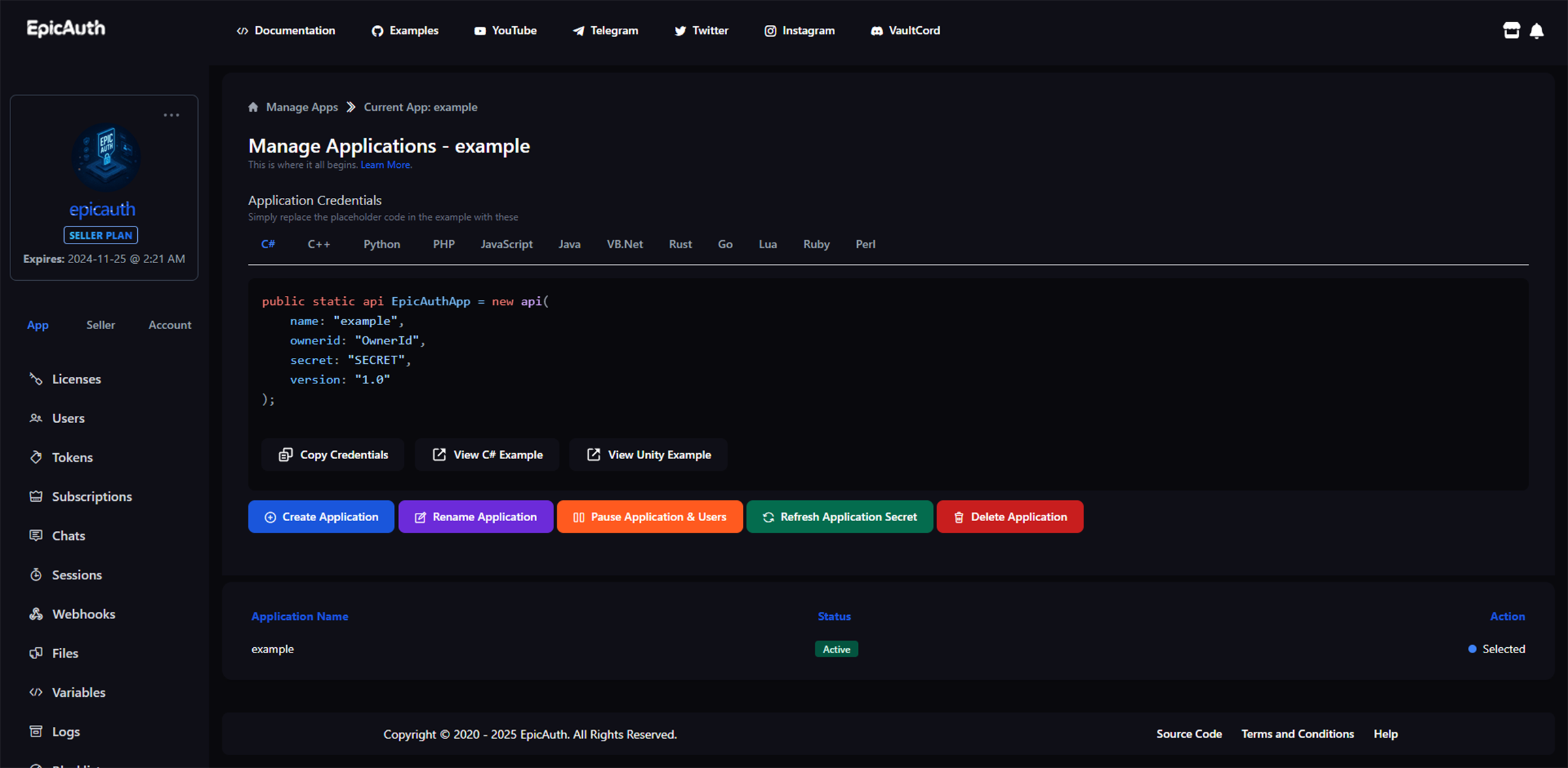This screenshot has width=1568, height=768.
Task: Open the VaultCord Discord link
Action: [x=906, y=31]
